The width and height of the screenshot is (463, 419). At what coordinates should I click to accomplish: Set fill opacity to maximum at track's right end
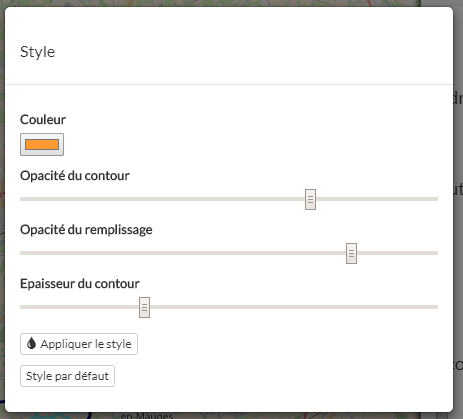[436, 253]
